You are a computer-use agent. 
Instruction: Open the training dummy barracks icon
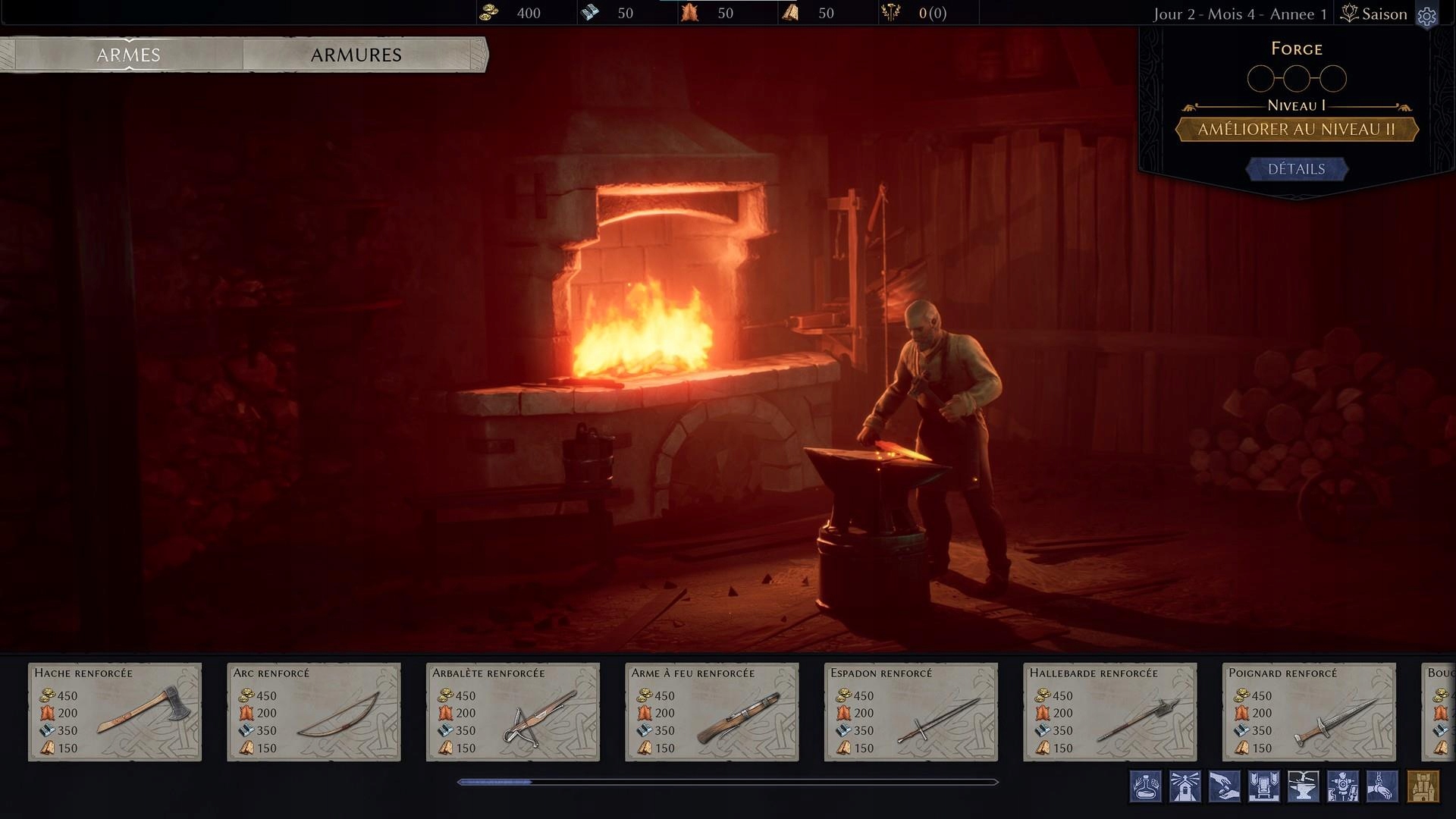[x=1342, y=786]
